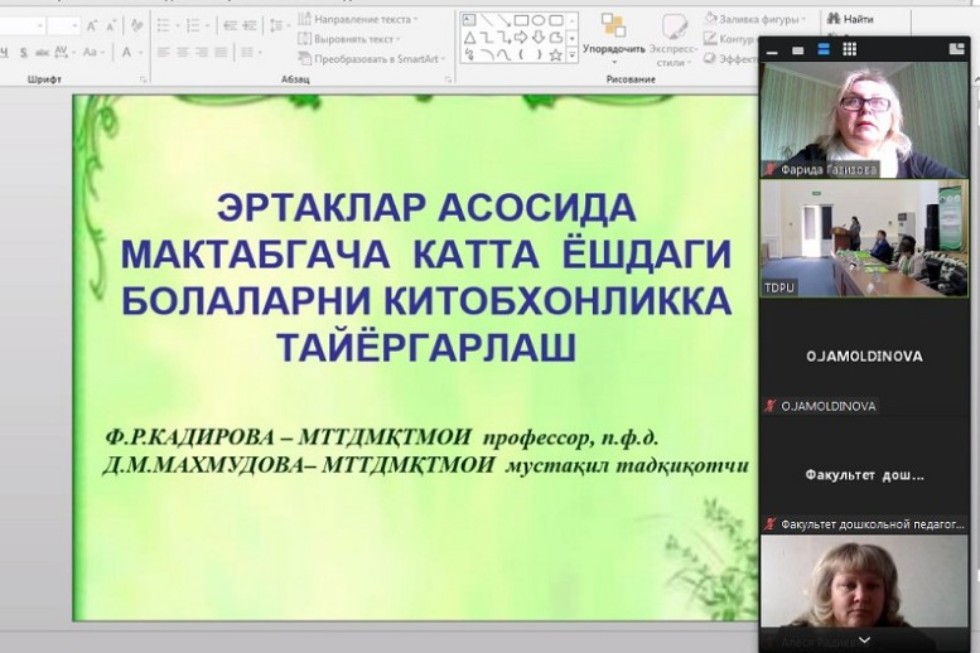Click the Эффекты фигур option

coord(712,58)
